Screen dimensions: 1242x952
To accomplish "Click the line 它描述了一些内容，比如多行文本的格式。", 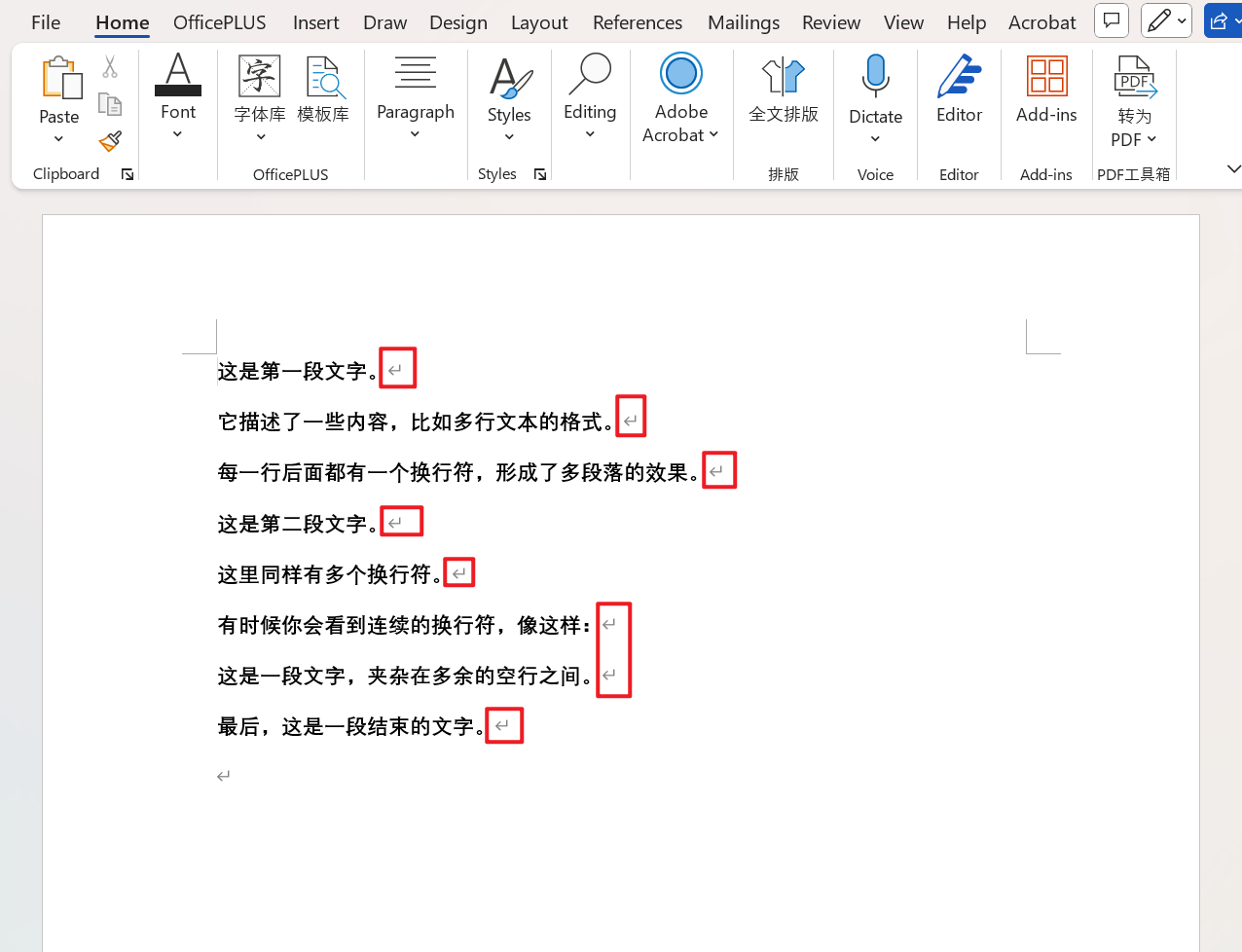I will 417,421.
